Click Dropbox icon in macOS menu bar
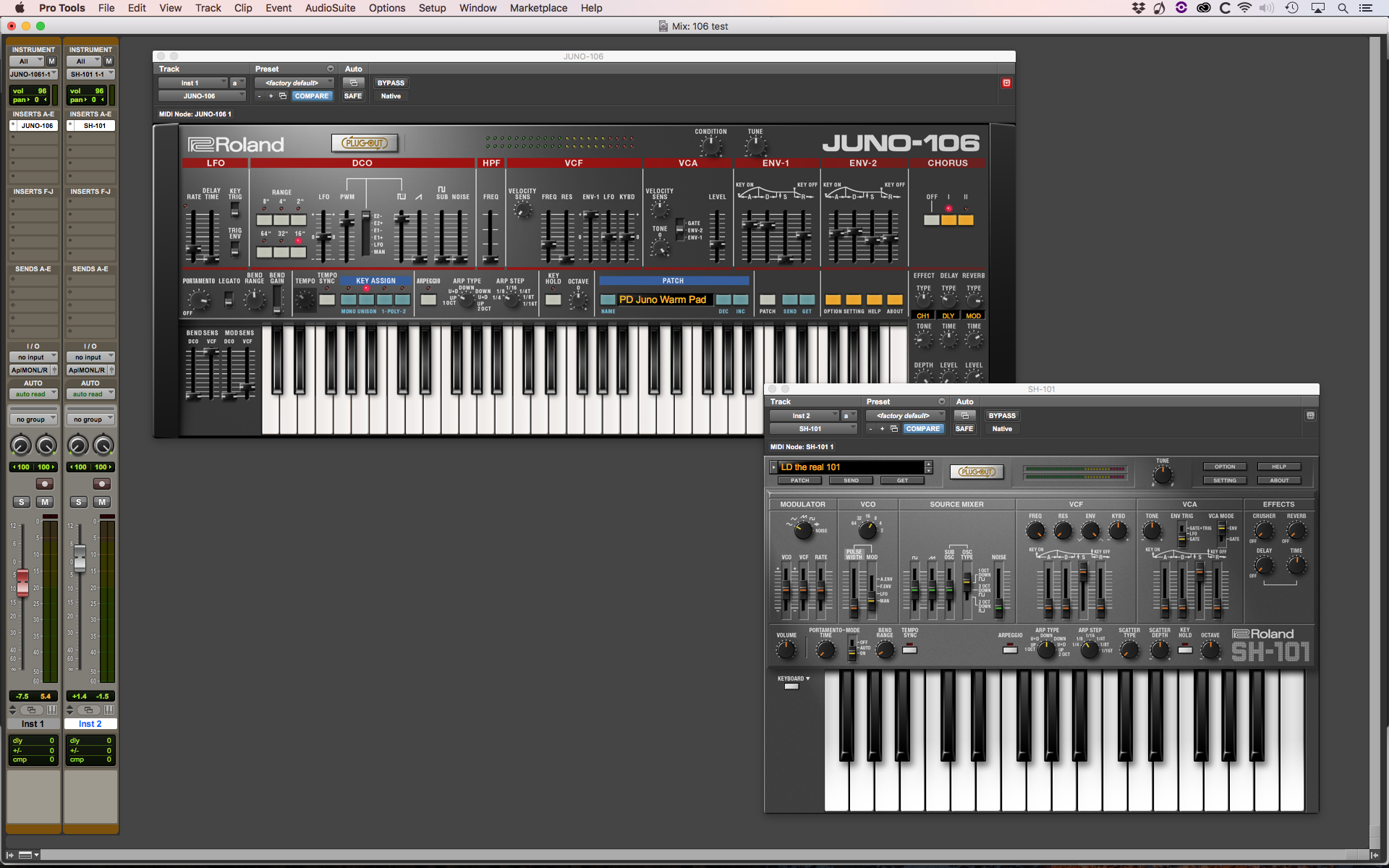The width and height of the screenshot is (1389, 868). (1138, 8)
